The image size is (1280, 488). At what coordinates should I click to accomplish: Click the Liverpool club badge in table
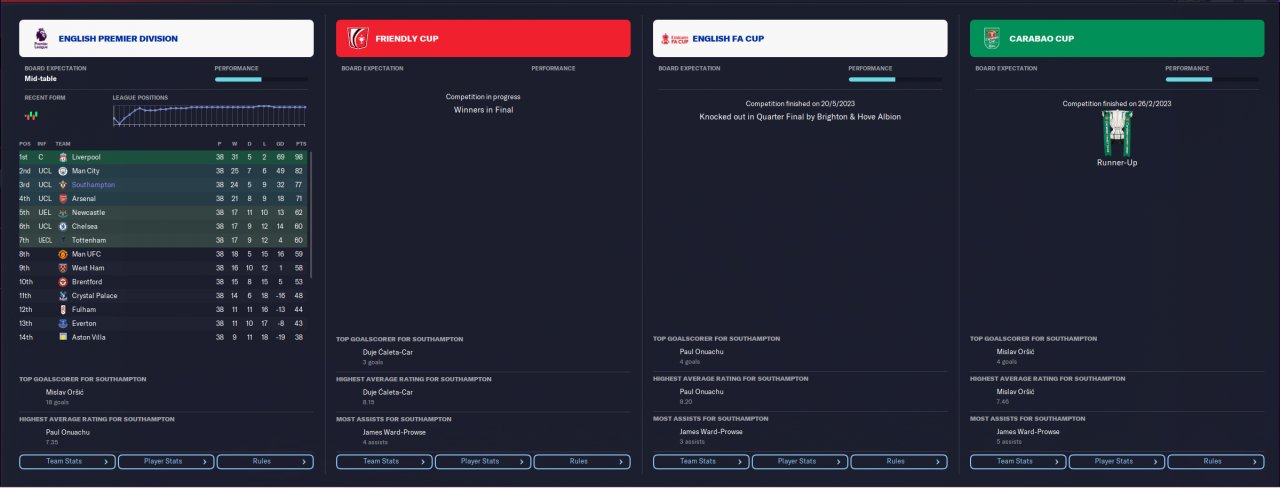(62, 157)
